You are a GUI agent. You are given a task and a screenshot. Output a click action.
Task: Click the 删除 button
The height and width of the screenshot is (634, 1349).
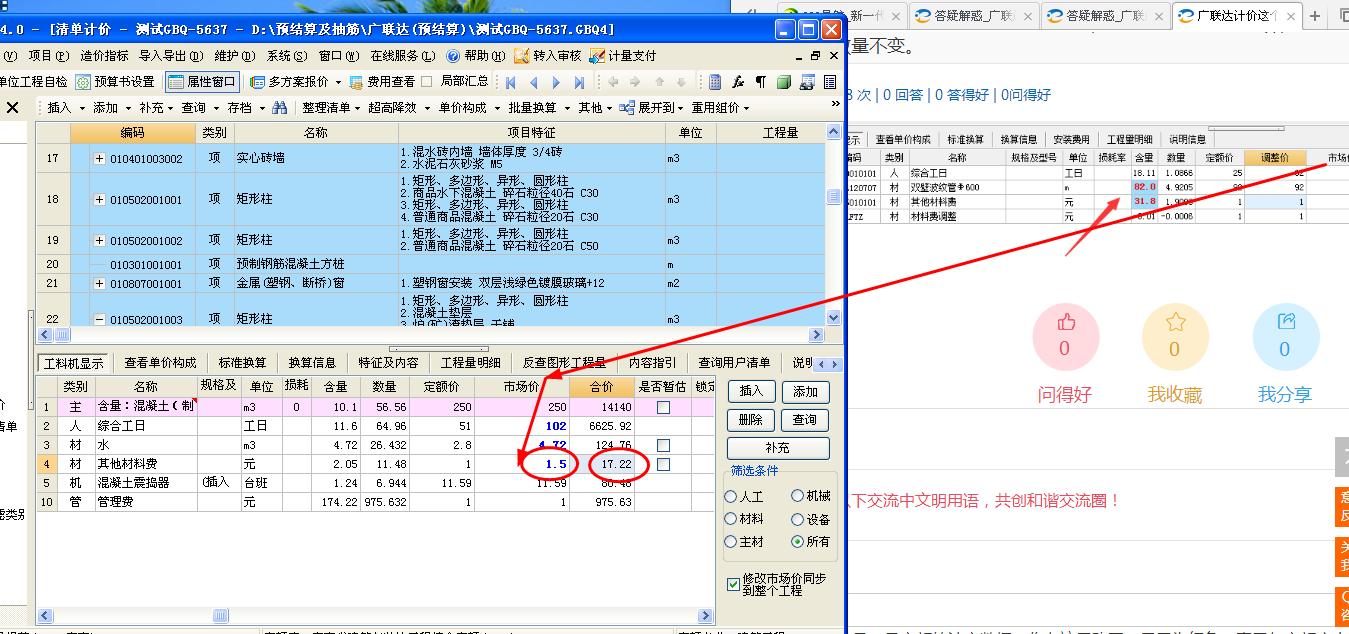[751, 419]
